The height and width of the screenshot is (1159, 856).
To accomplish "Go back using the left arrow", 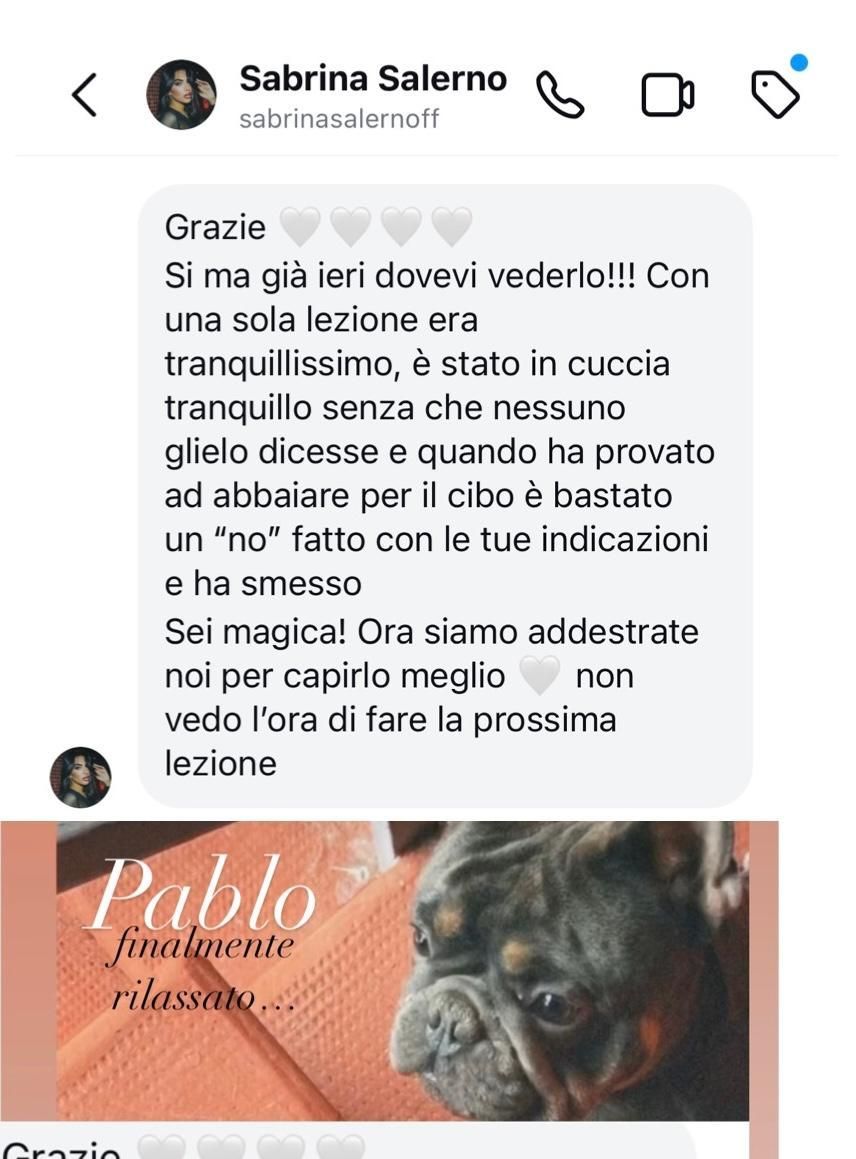I will (x=84, y=95).
